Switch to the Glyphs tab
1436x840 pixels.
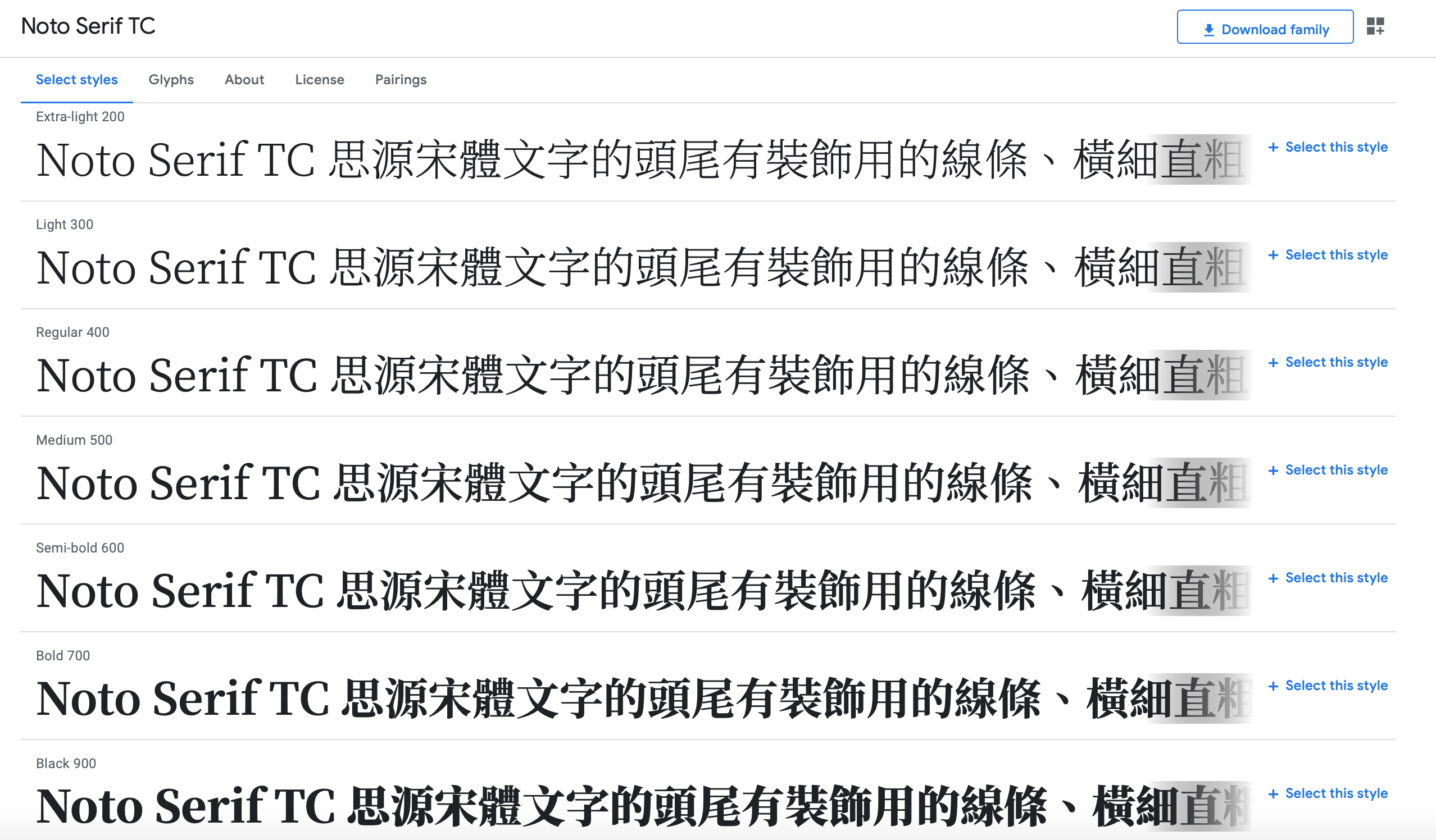171,80
